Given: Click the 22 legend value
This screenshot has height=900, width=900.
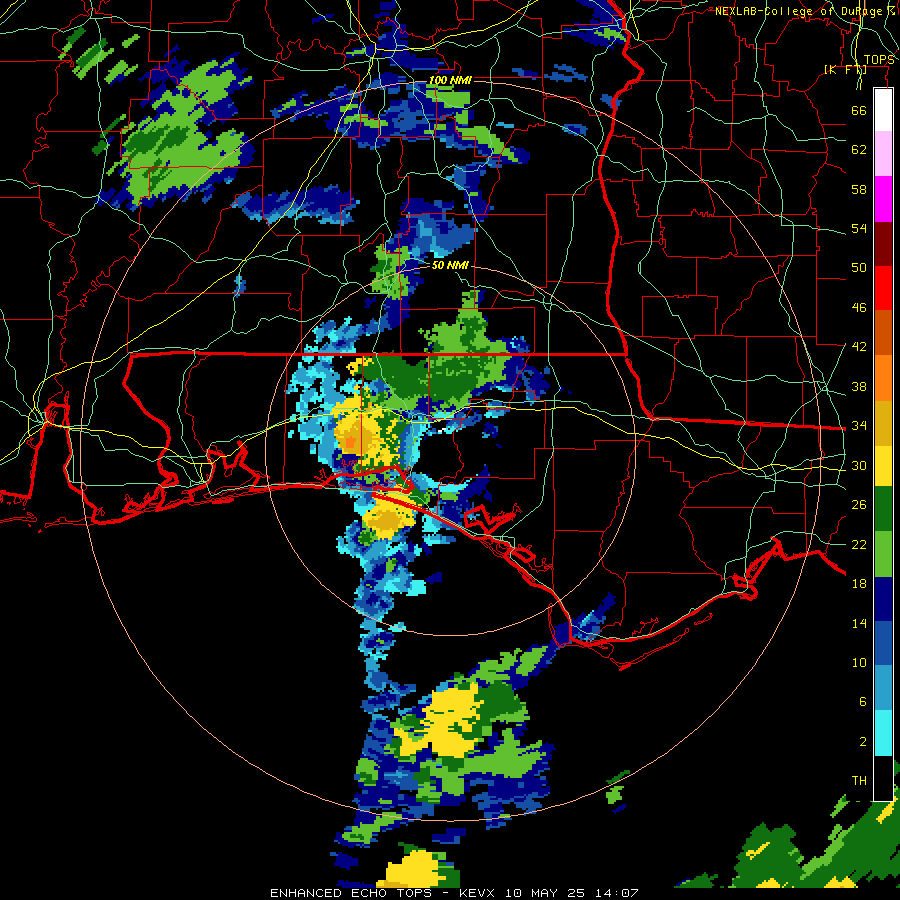Looking at the screenshot, I should tap(859, 544).
